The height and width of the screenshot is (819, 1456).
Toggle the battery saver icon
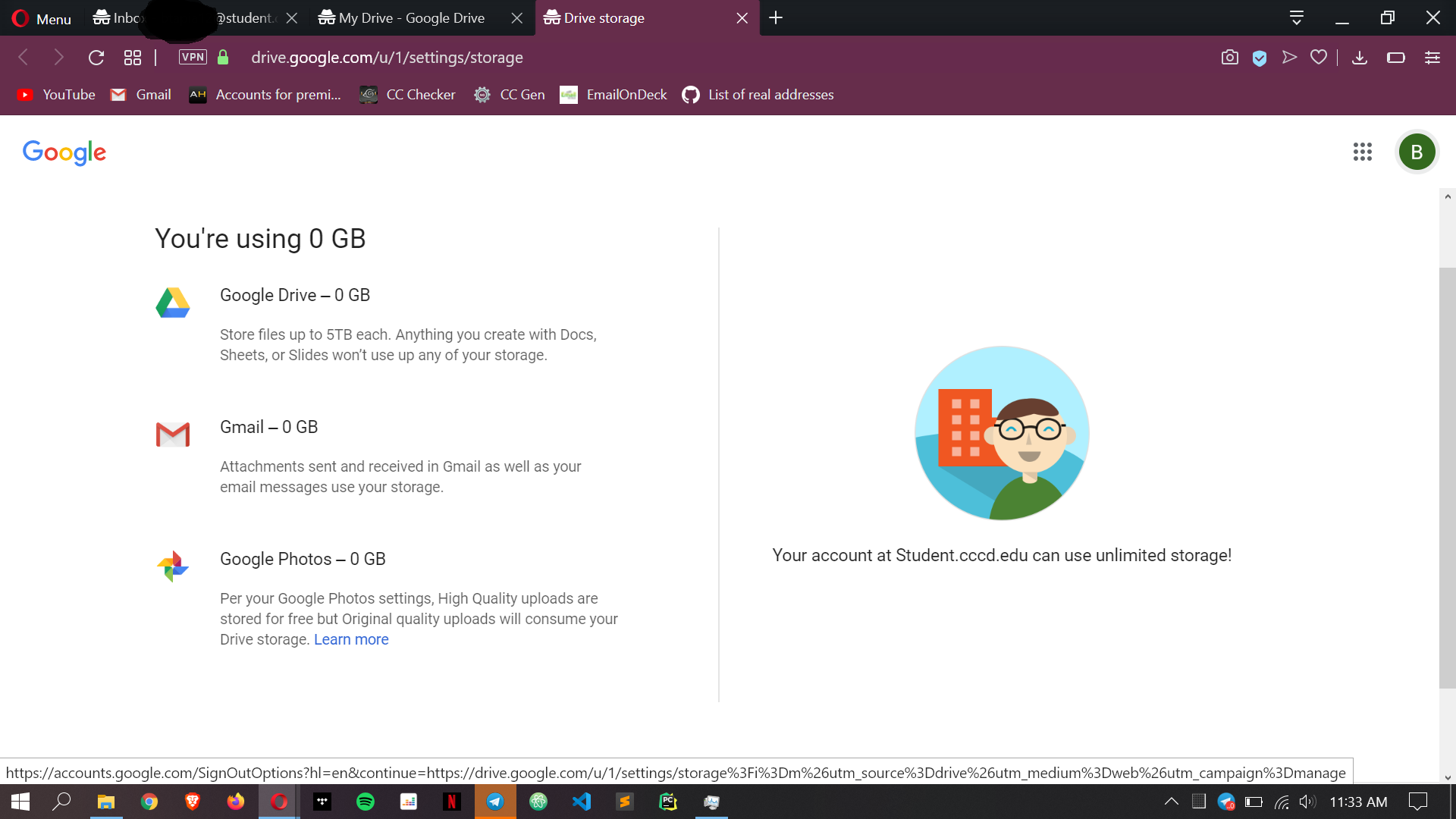[1395, 58]
